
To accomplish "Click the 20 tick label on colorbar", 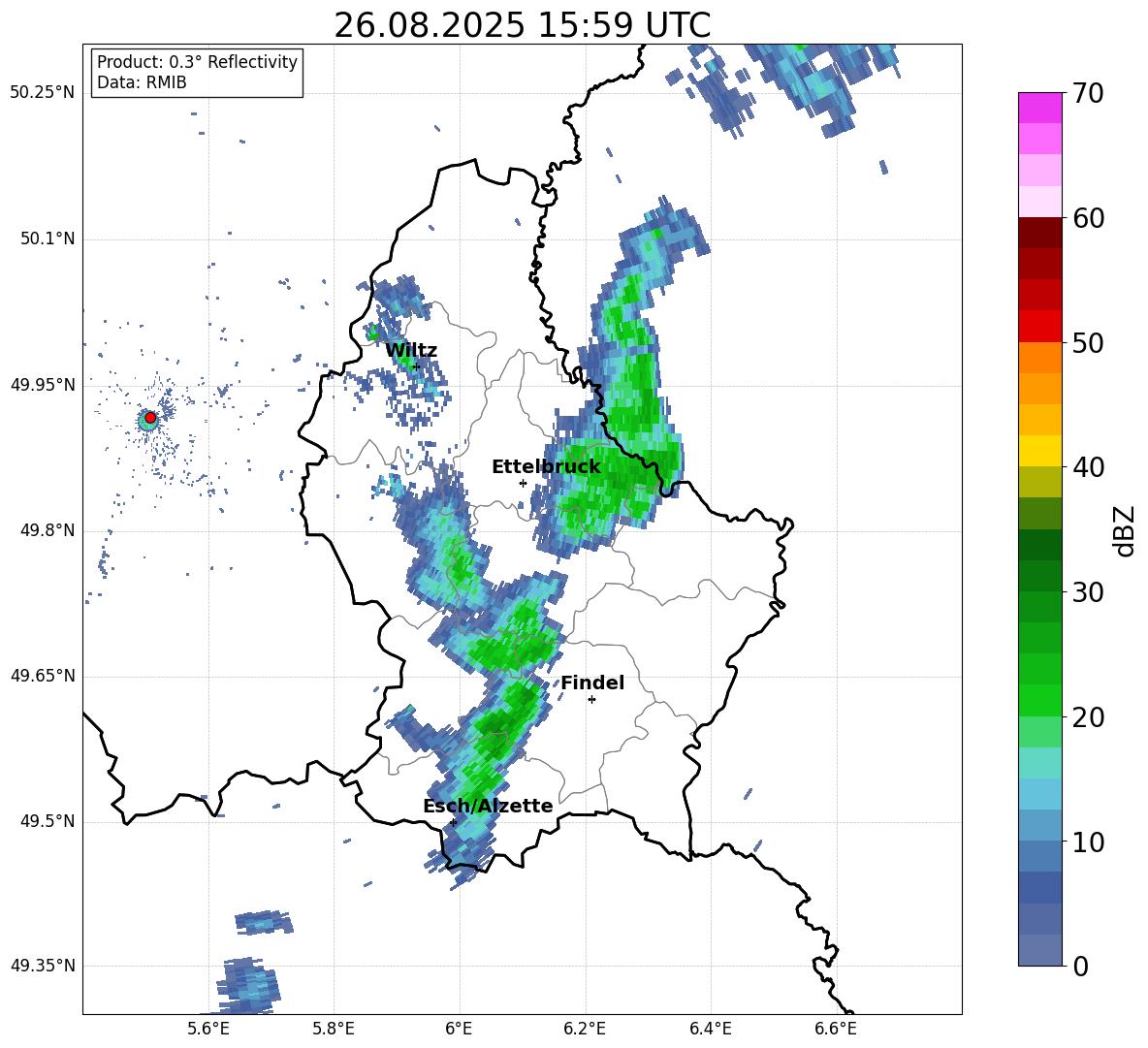I will tap(1088, 717).
